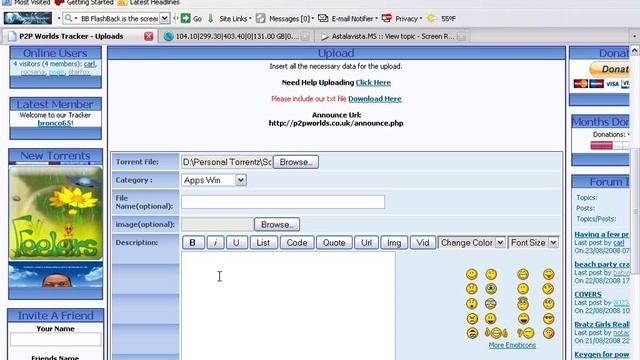Insert the surprised open-mouth emoticon

[x=472, y=304]
